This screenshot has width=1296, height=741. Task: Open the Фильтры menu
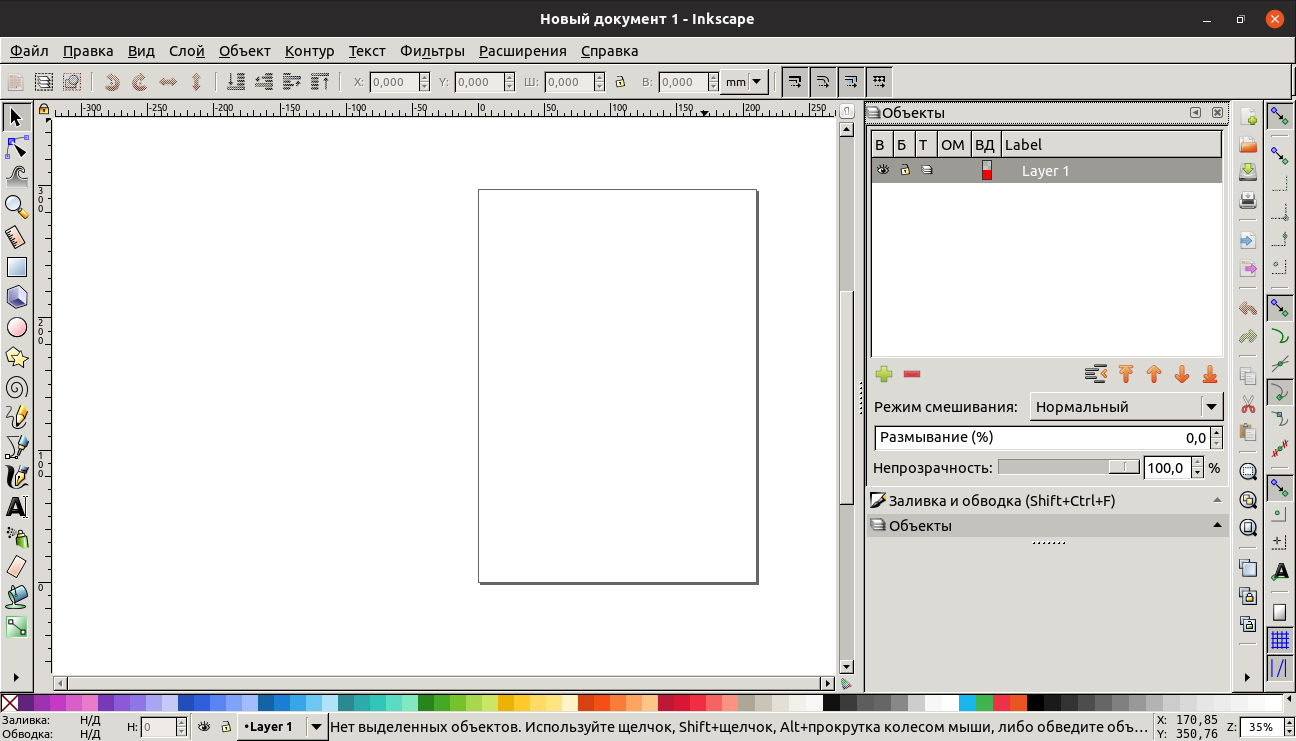[x=432, y=50]
